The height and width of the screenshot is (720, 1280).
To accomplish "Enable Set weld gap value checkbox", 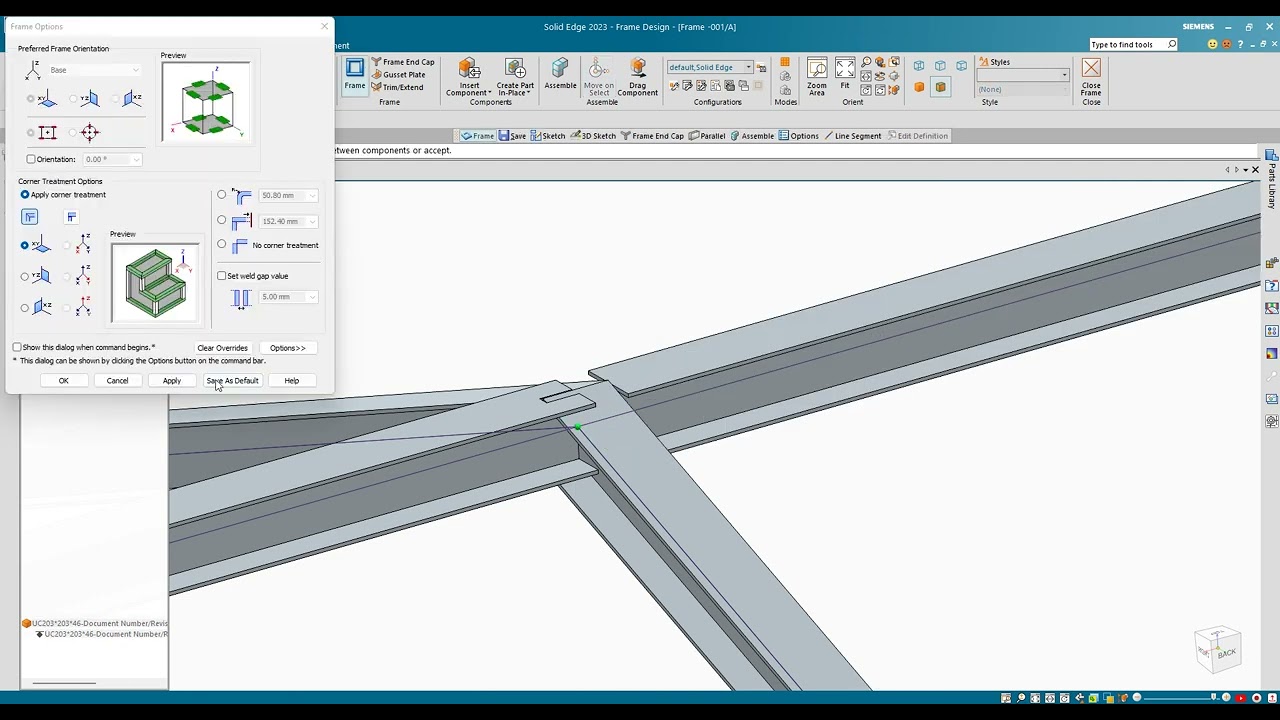I will click(x=222, y=276).
